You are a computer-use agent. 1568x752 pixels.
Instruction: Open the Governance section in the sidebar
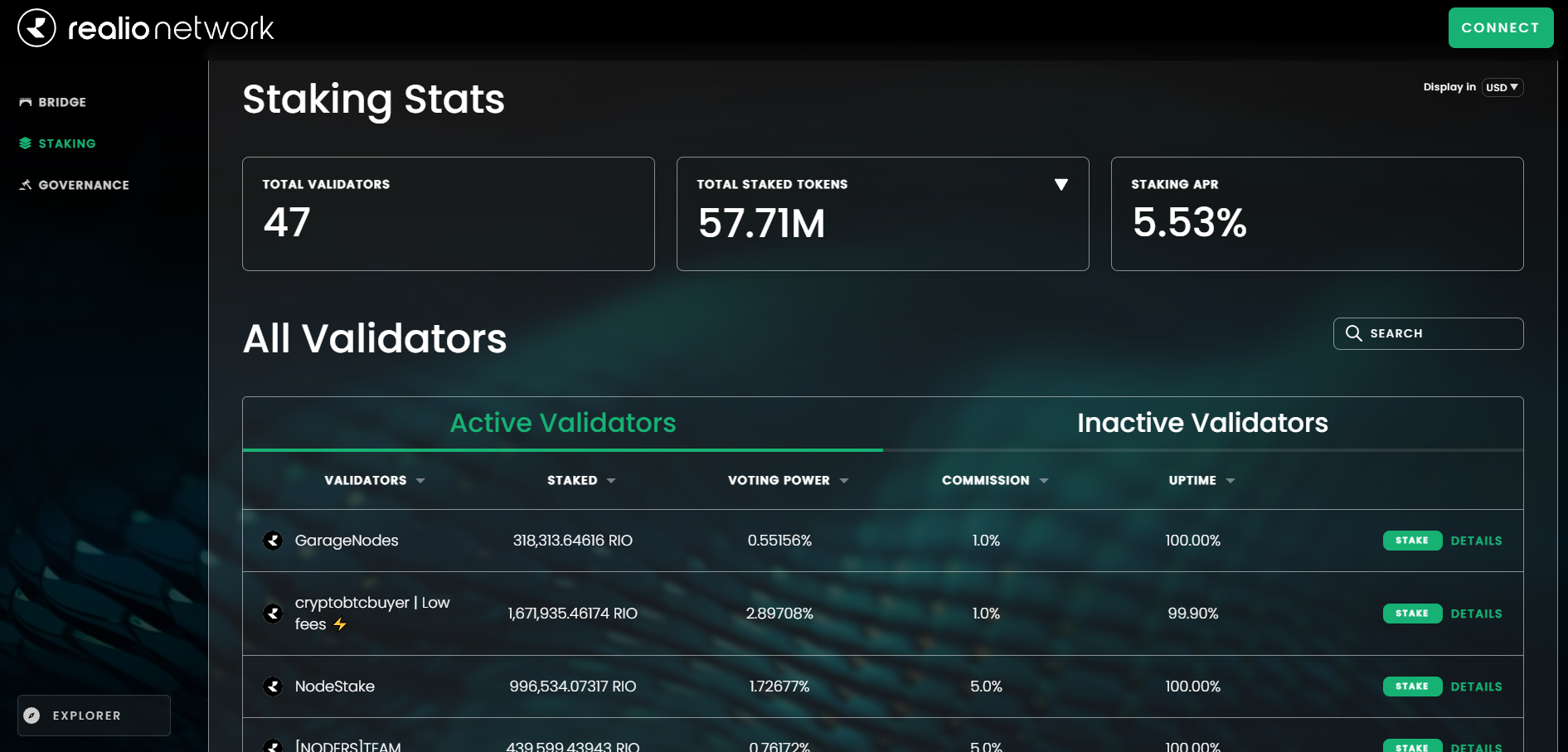[x=83, y=185]
